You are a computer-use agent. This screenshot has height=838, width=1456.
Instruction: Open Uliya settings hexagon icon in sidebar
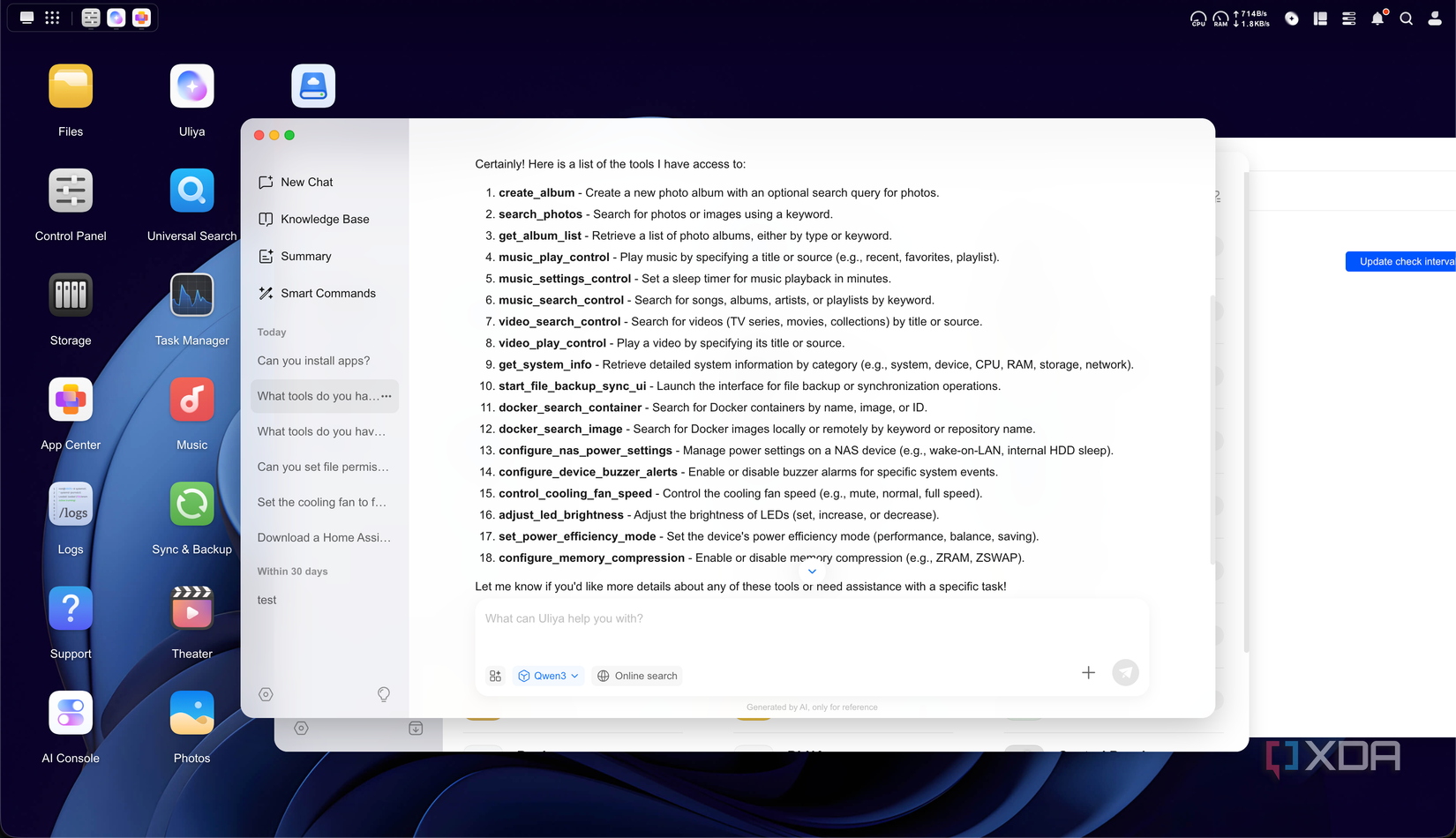click(x=266, y=694)
